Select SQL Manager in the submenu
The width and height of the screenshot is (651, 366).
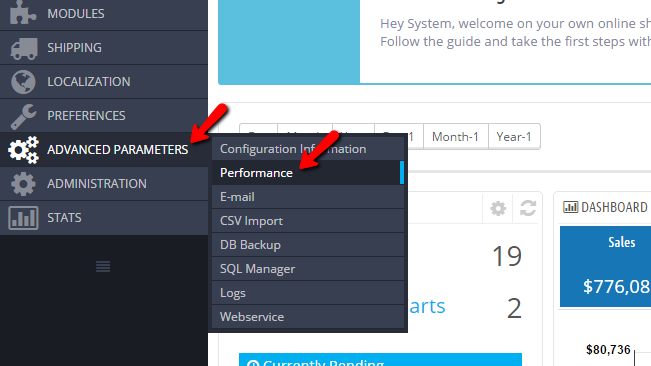click(x=308, y=269)
